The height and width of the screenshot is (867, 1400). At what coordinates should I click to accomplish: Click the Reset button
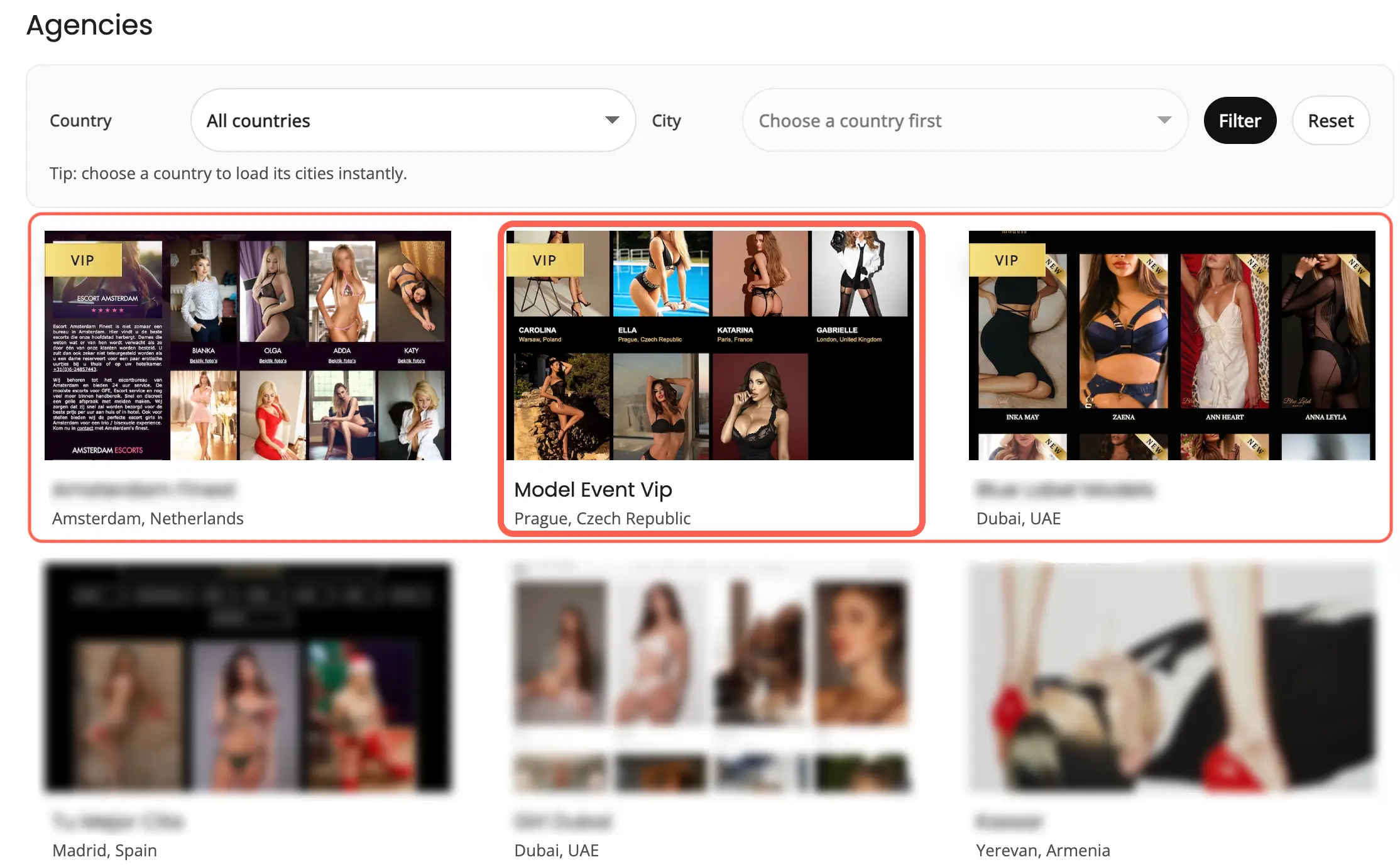pos(1330,120)
